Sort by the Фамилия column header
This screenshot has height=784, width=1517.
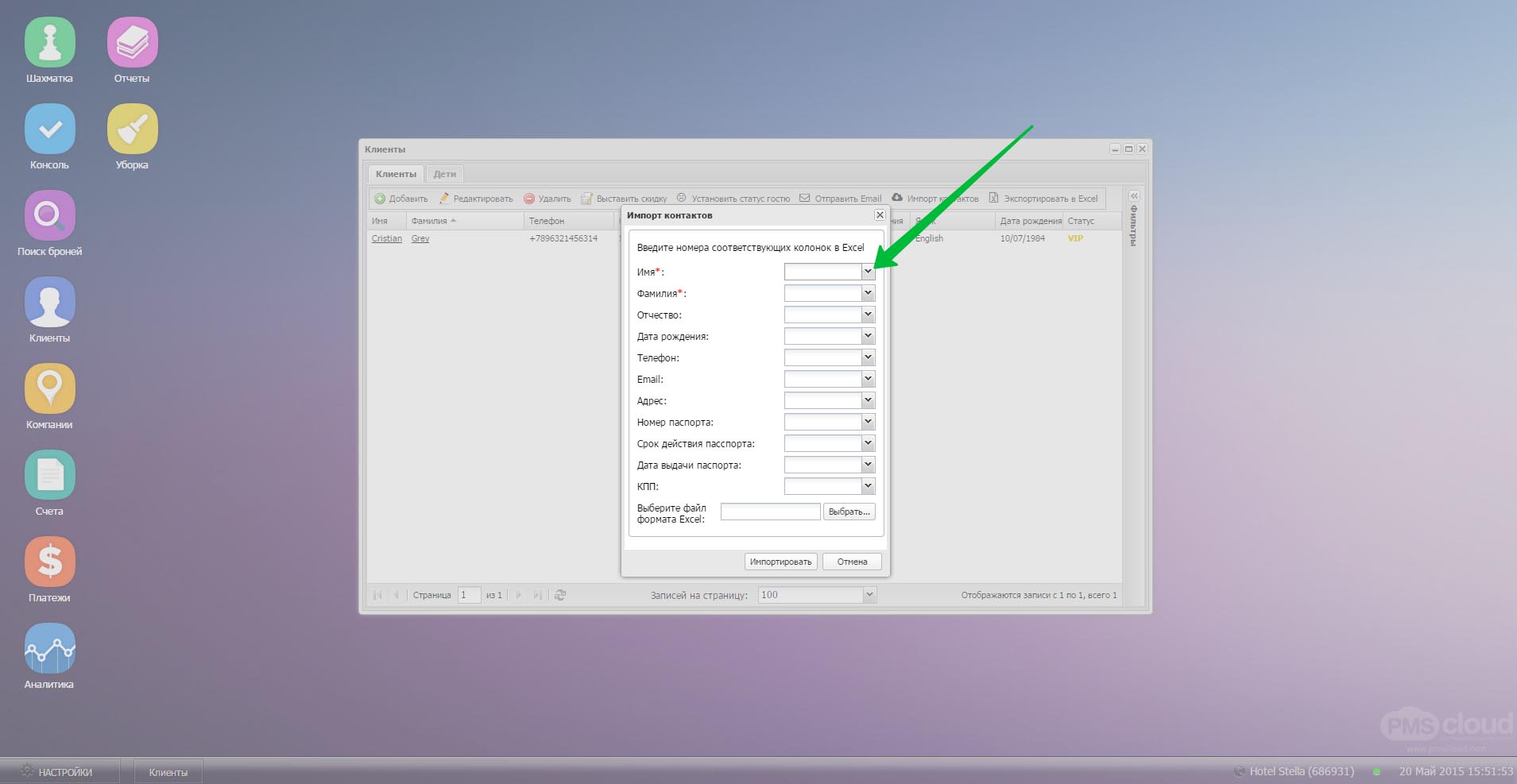[465, 221]
